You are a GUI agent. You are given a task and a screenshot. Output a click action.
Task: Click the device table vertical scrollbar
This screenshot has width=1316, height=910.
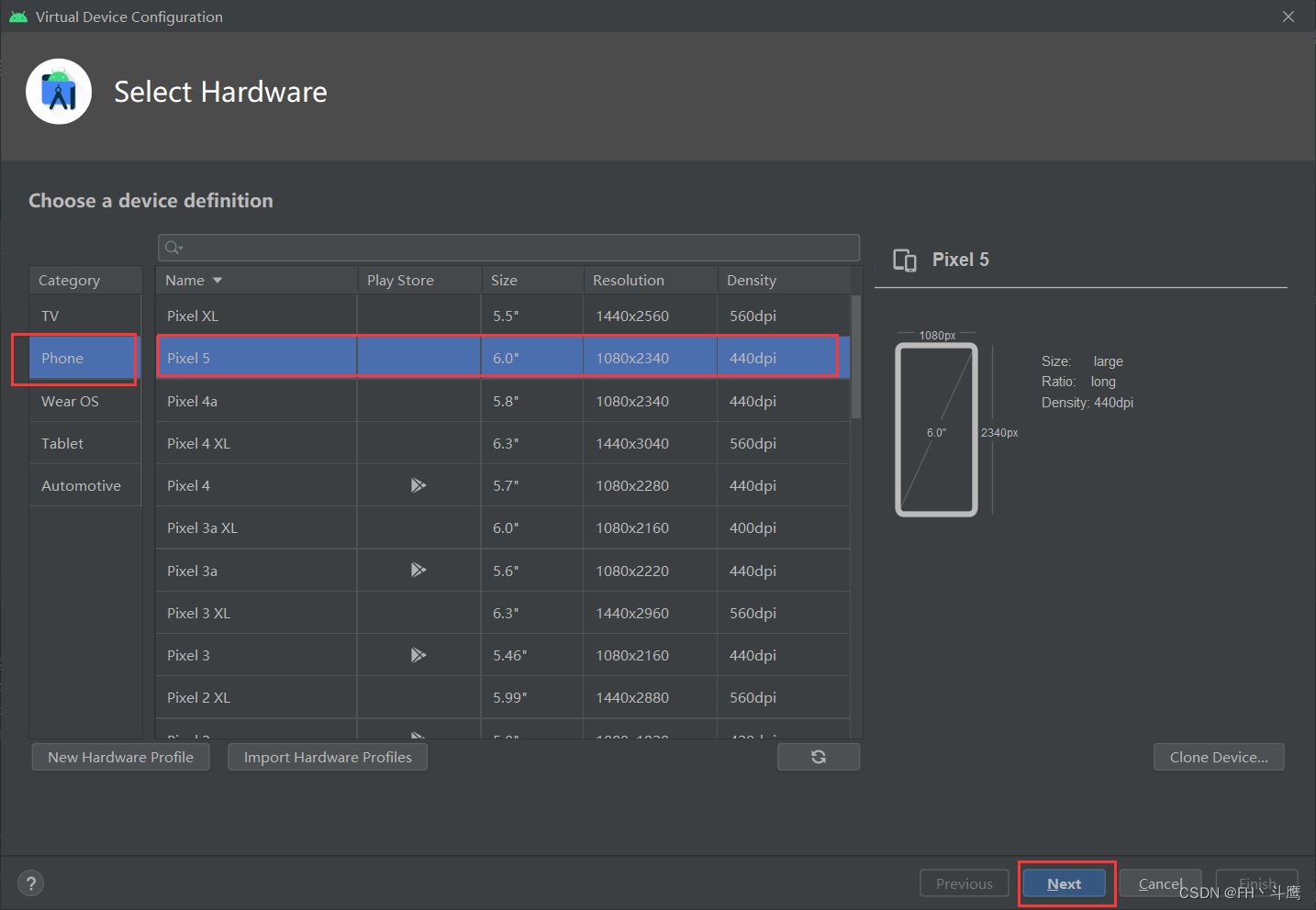tap(856, 356)
